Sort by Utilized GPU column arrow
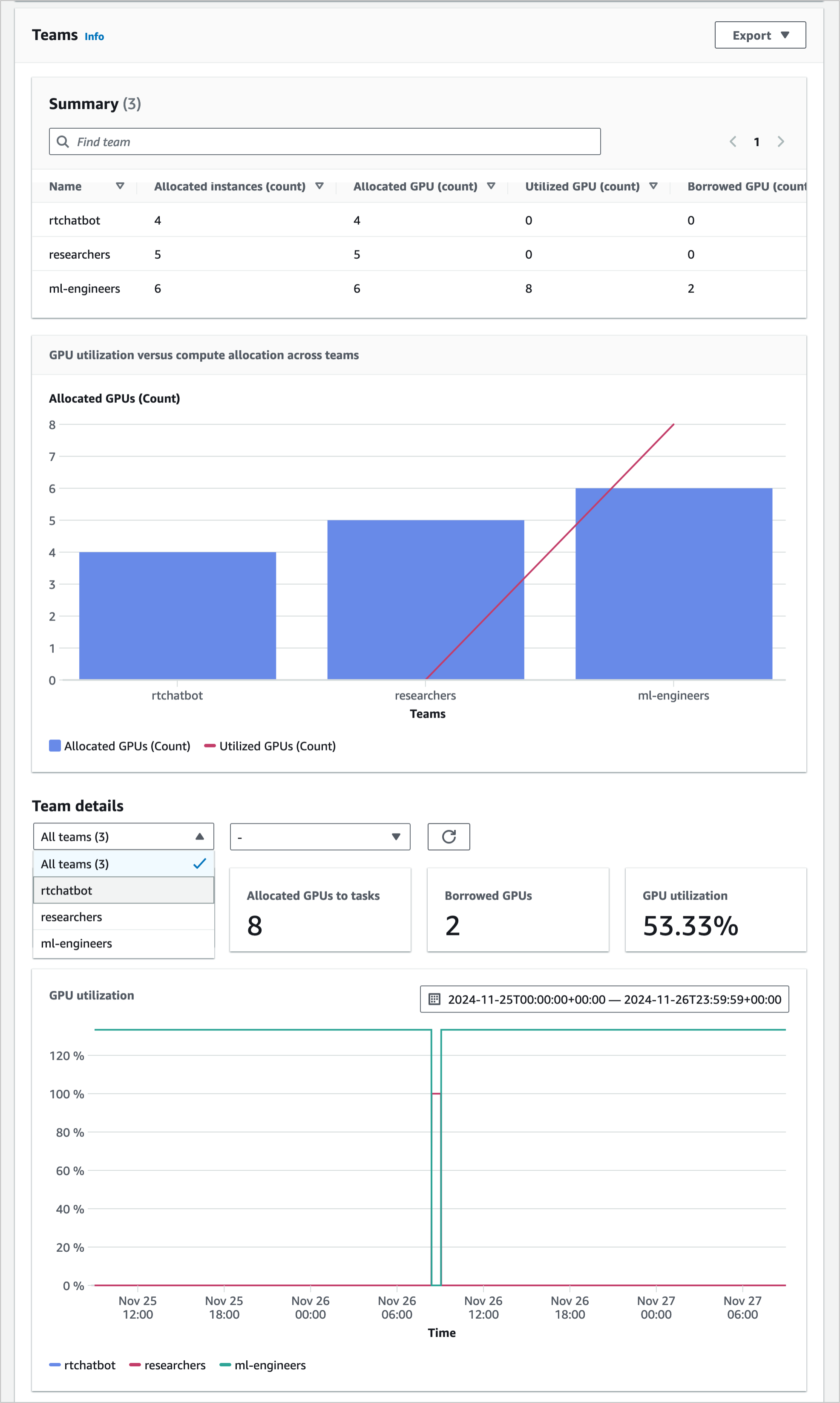The image size is (840, 1403). click(x=653, y=186)
